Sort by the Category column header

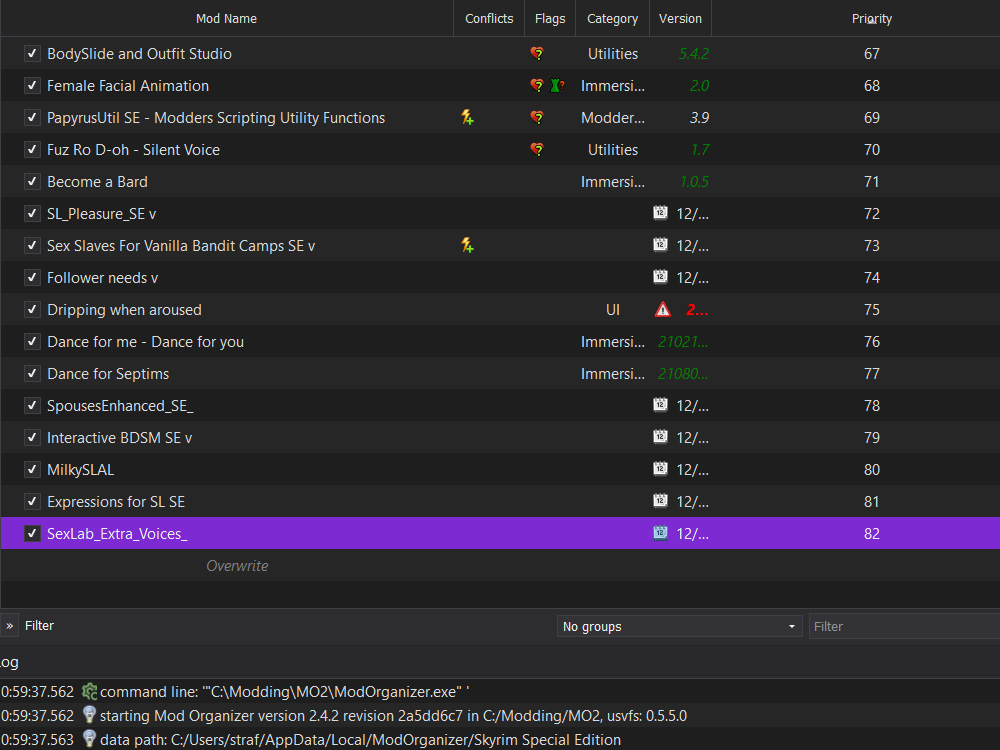(x=612, y=18)
